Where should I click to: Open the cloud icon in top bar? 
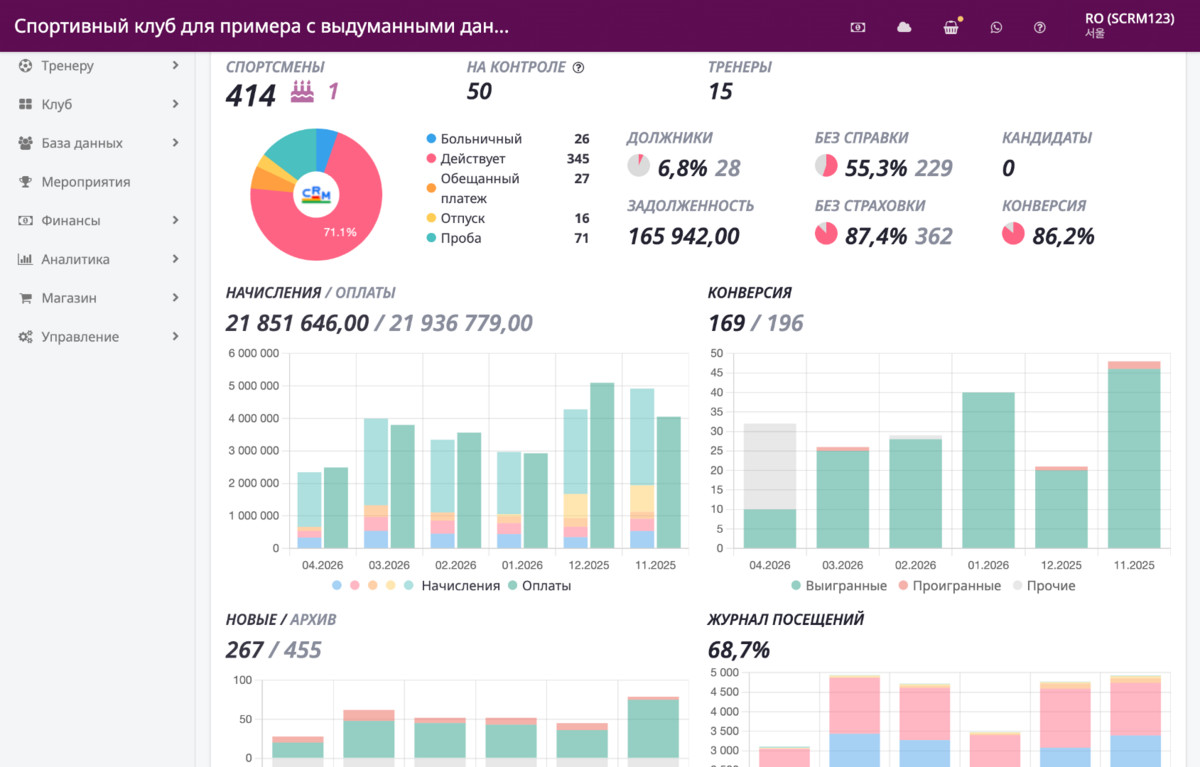[904, 27]
